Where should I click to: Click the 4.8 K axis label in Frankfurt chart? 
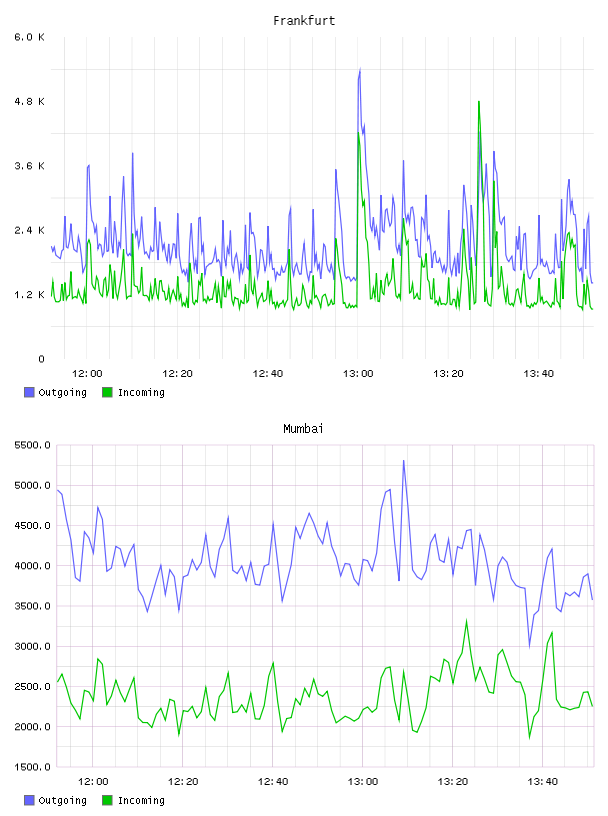point(30,101)
